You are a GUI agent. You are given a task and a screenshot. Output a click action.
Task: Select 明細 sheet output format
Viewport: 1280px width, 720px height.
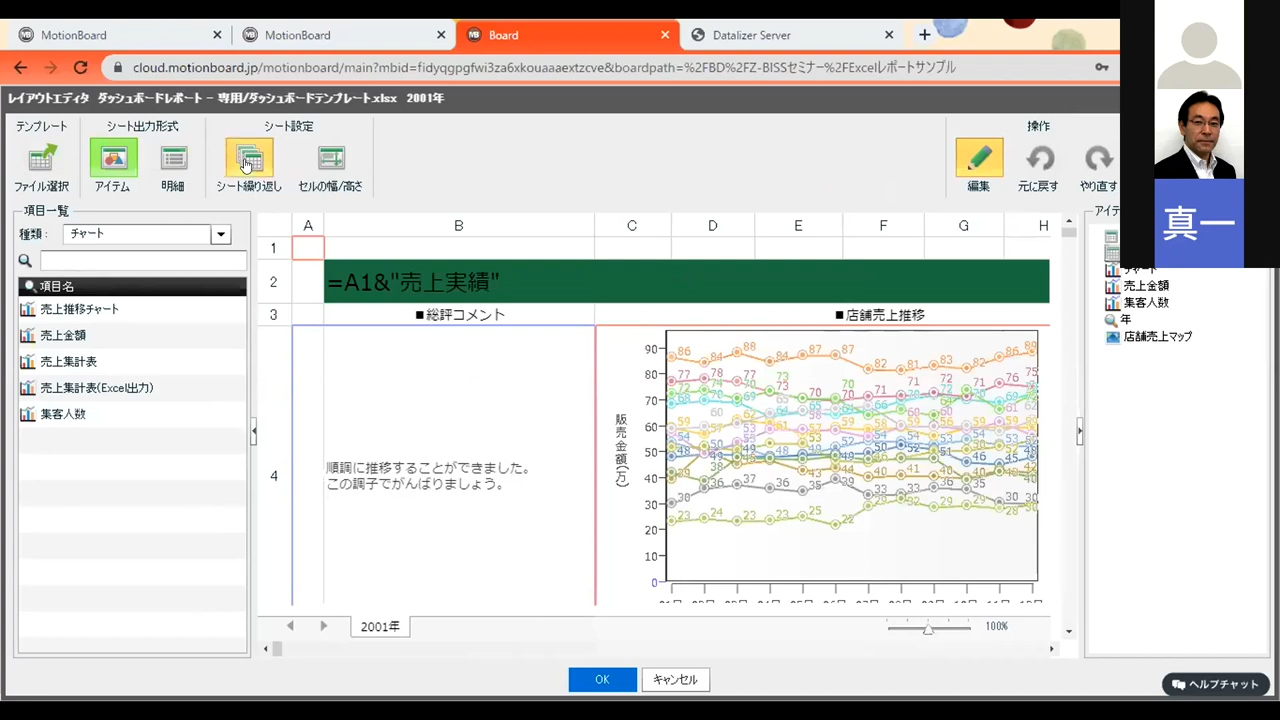pos(173,167)
